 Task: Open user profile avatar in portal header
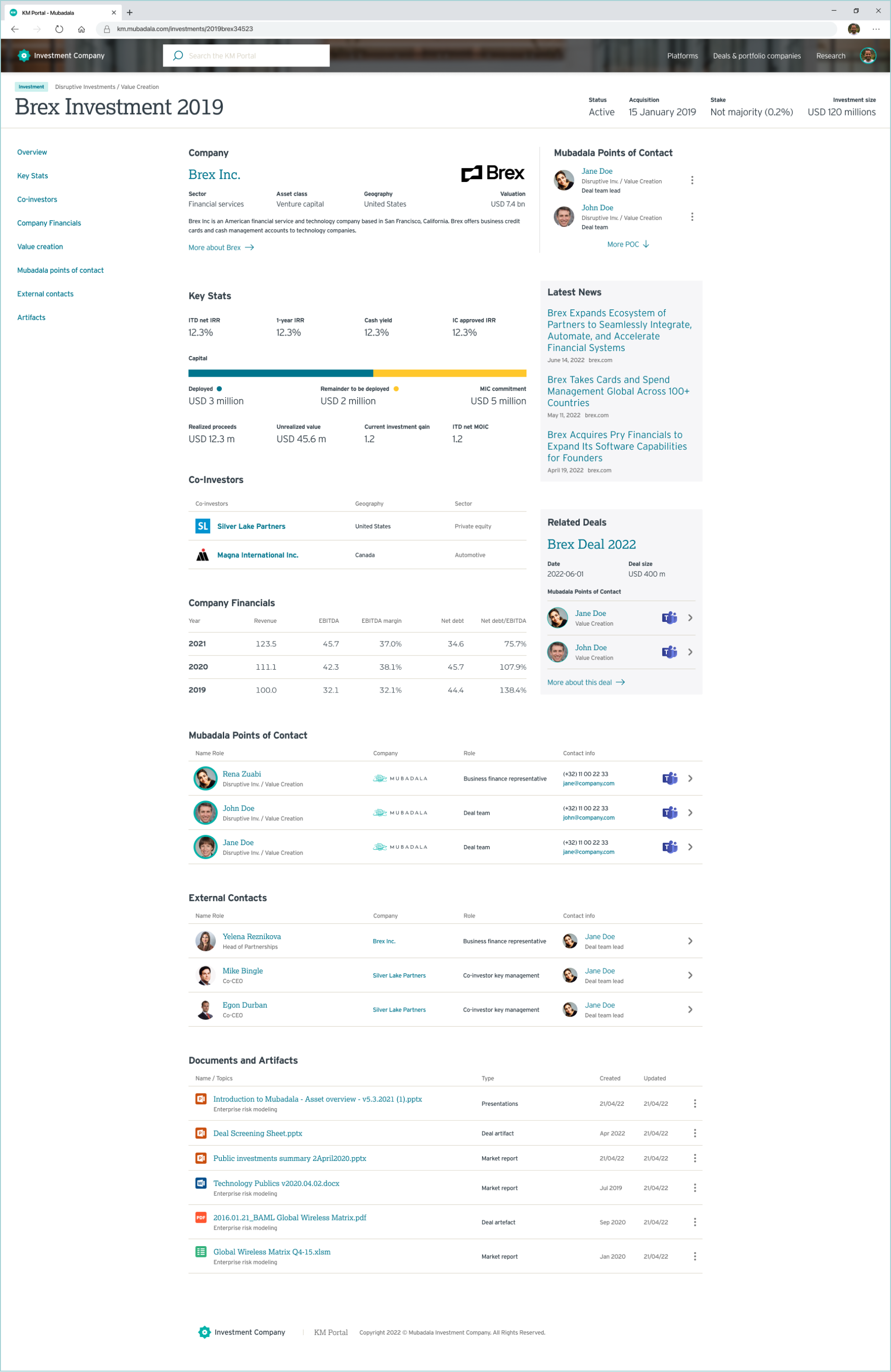[x=868, y=55]
